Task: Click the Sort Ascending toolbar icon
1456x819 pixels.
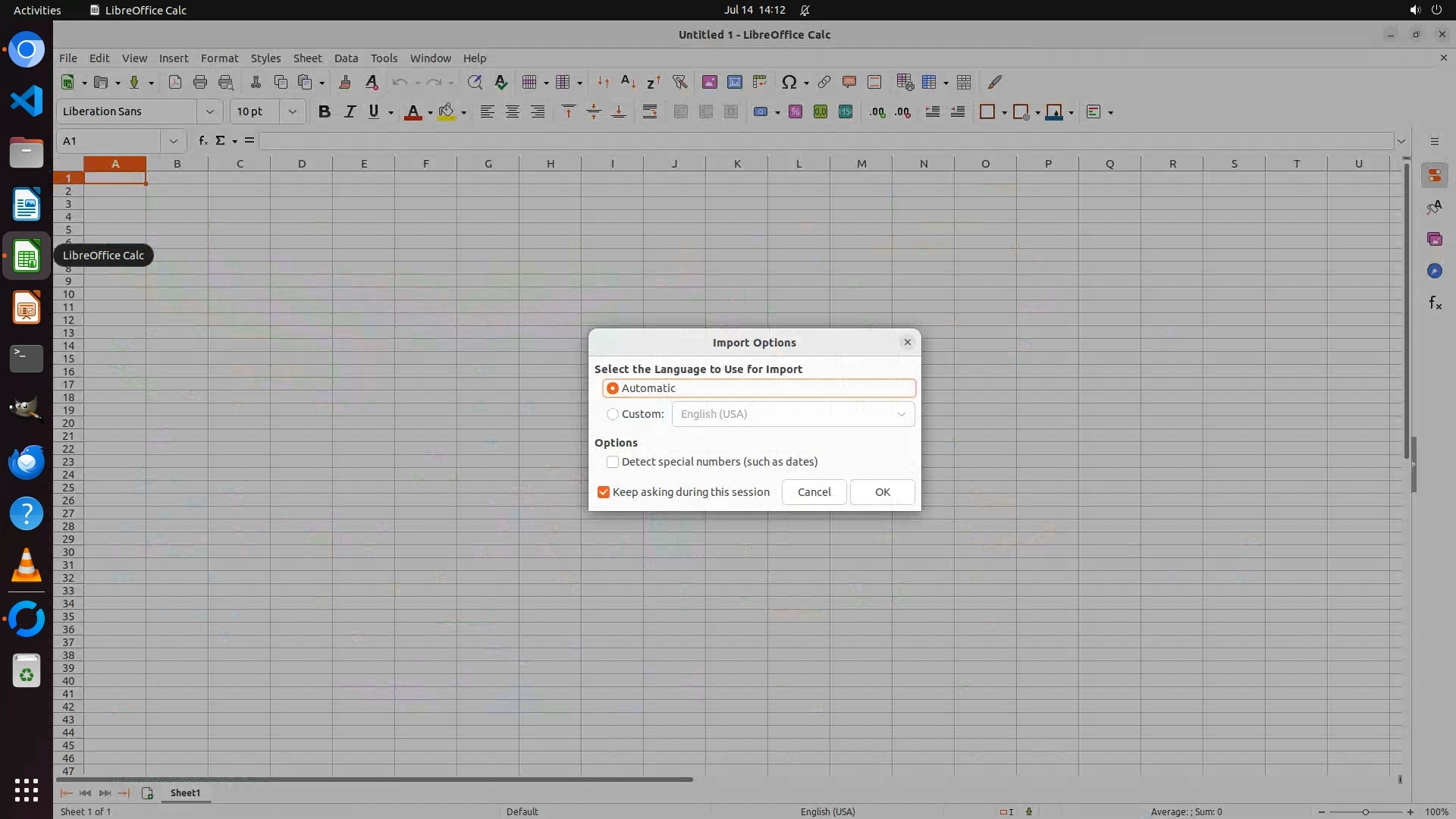Action: coord(628,82)
